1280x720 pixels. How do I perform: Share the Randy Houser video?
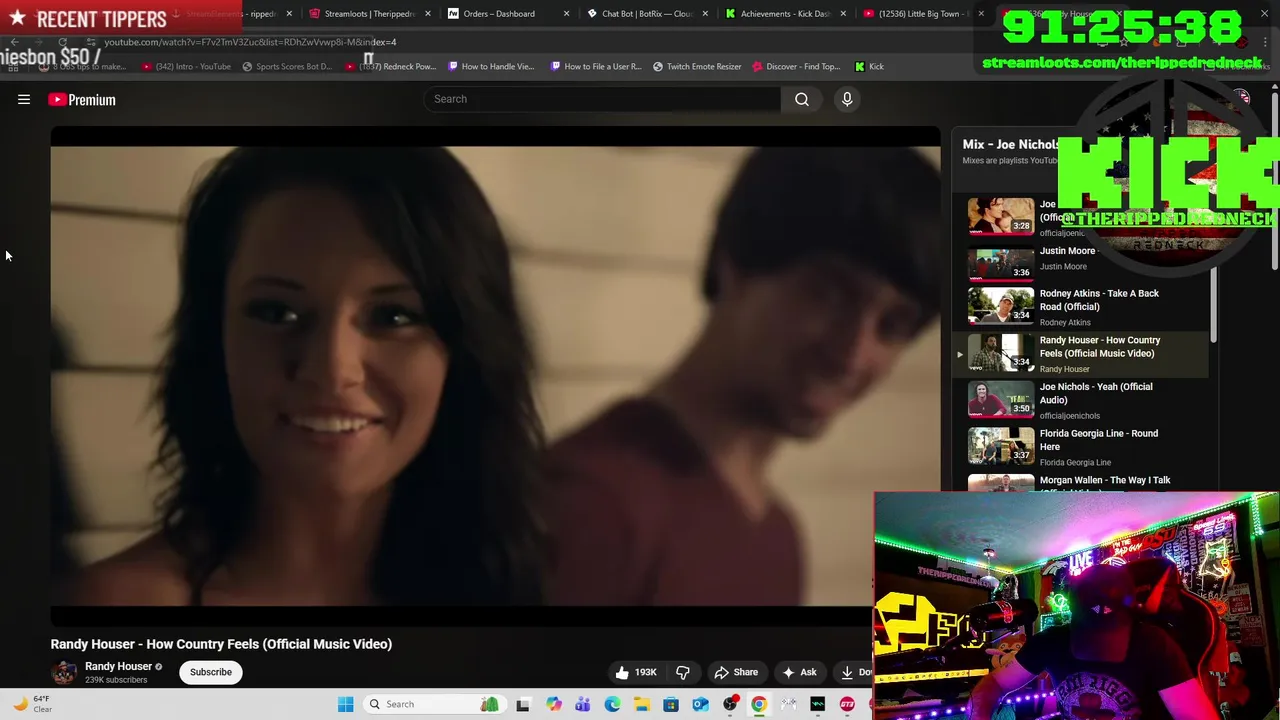736,672
